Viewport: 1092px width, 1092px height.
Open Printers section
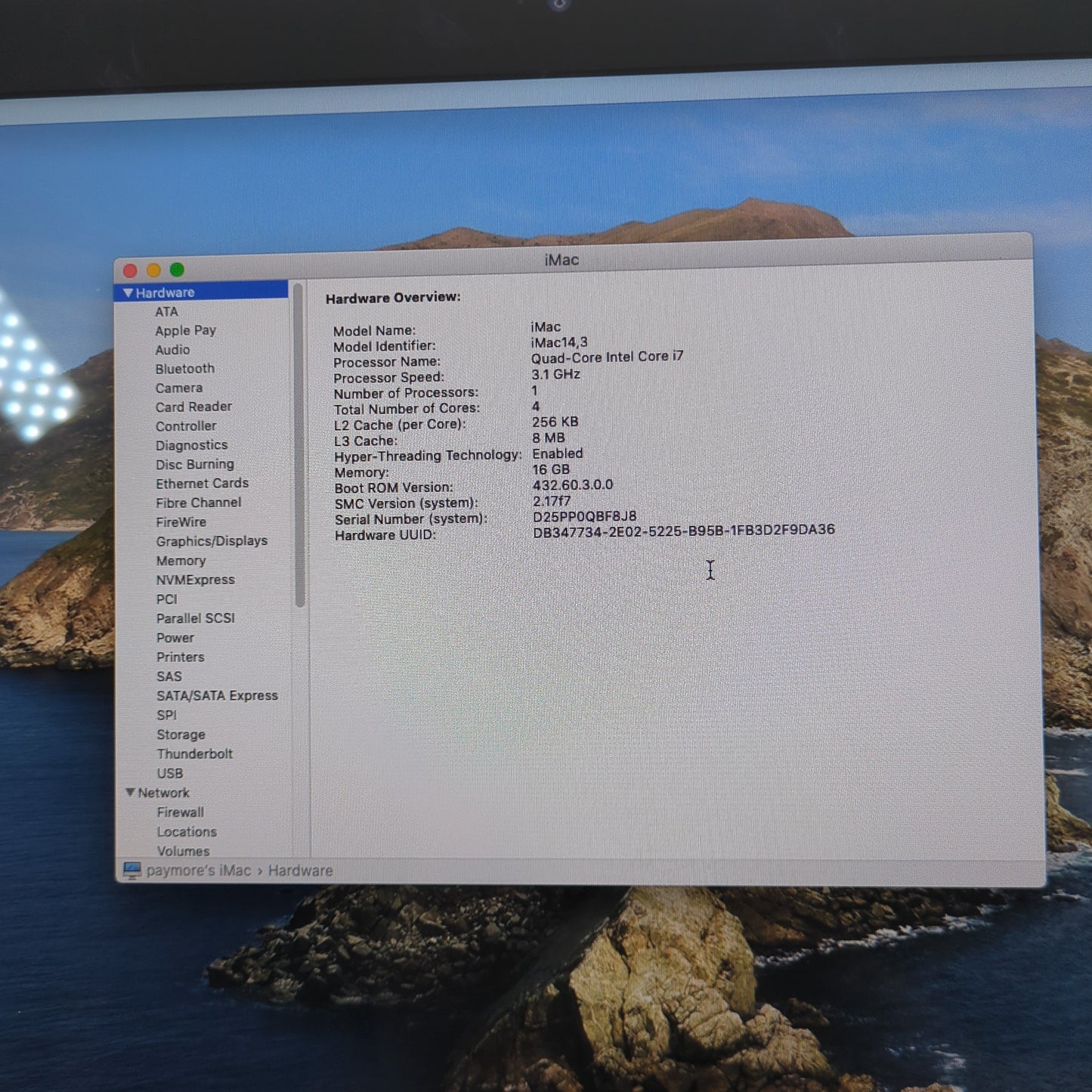tap(180, 657)
